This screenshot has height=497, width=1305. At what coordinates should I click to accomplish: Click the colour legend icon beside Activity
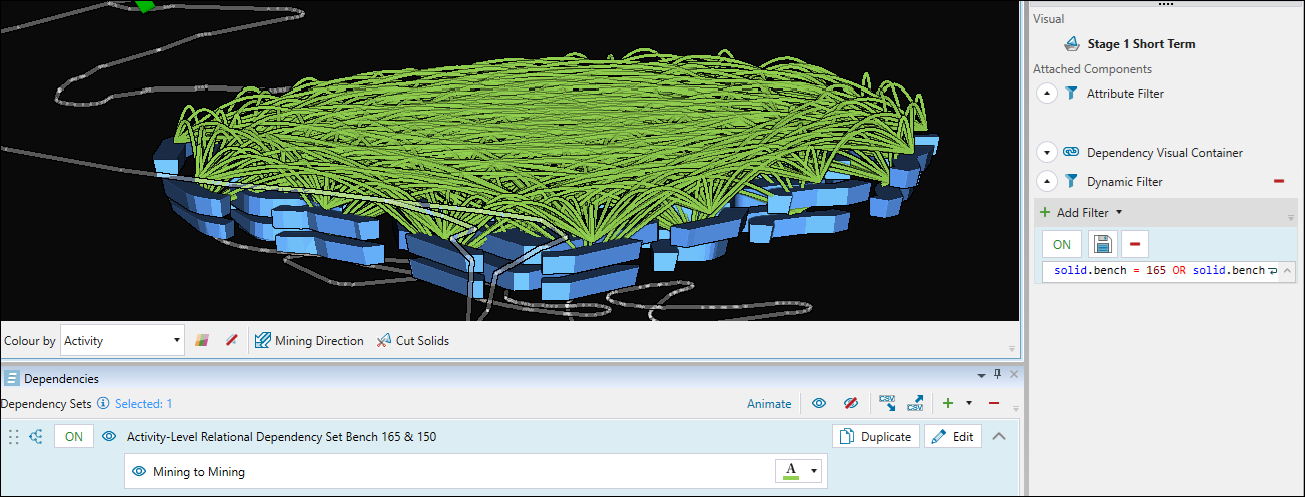[x=203, y=340]
